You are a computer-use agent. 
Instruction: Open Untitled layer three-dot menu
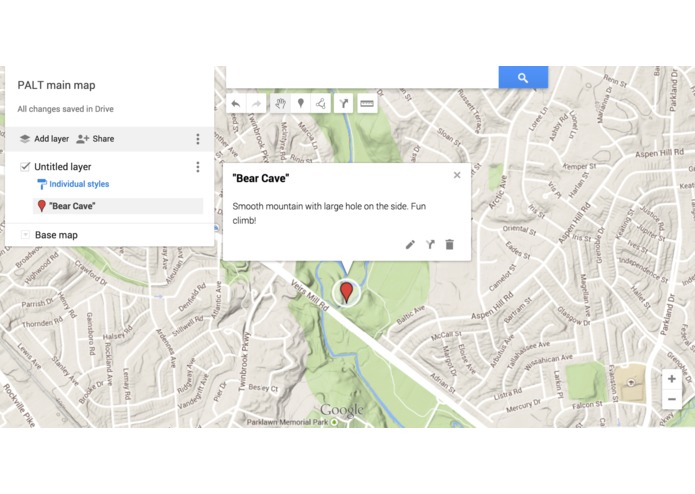click(x=198, y=167)
